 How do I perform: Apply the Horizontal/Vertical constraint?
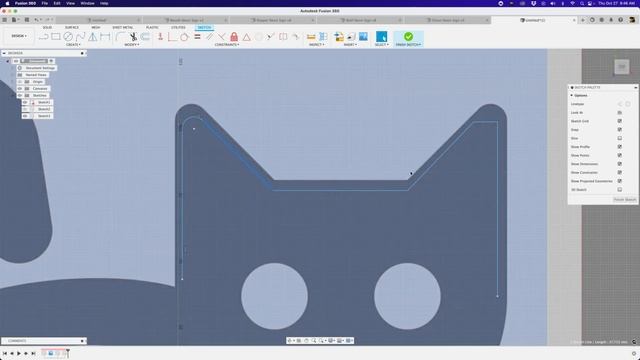pyautogui.click(x=160, y=37)
